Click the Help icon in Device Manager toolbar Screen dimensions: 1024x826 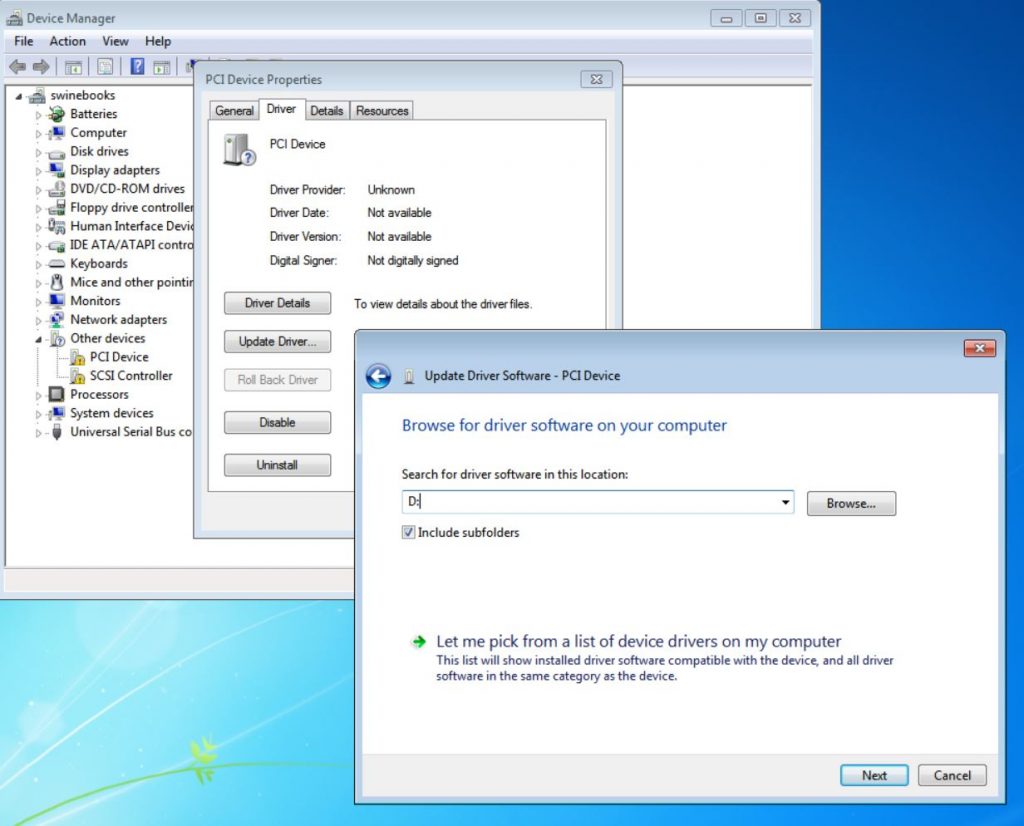pyautogui.click(x=137, y=67)
